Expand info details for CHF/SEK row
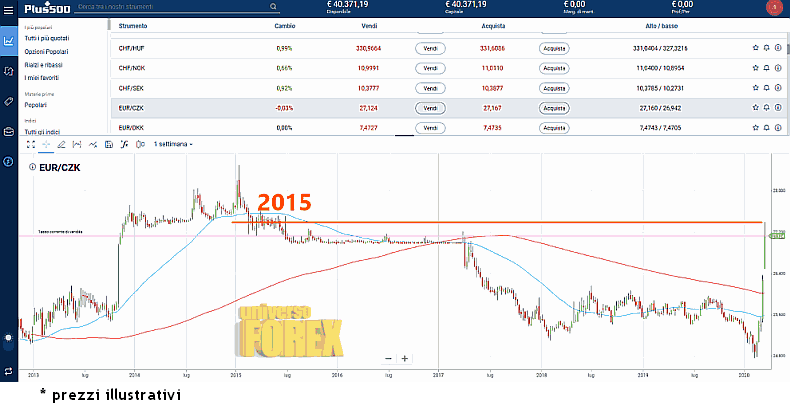 (779, 88)
